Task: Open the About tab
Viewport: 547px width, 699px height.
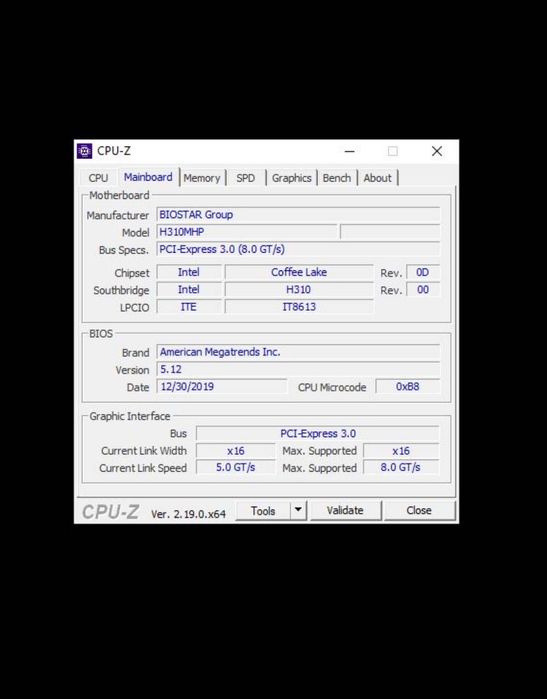Action: [377, 178]
